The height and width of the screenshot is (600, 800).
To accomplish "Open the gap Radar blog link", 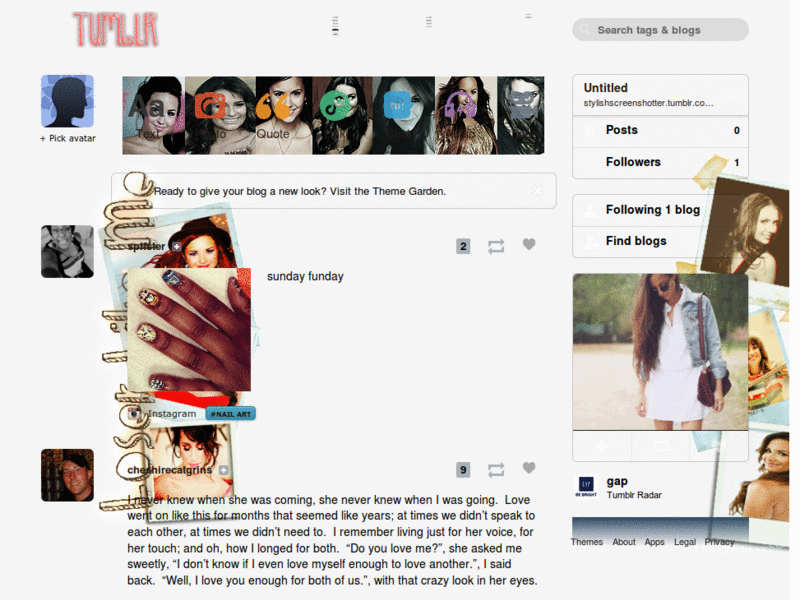I will click(x=617, y=481).
